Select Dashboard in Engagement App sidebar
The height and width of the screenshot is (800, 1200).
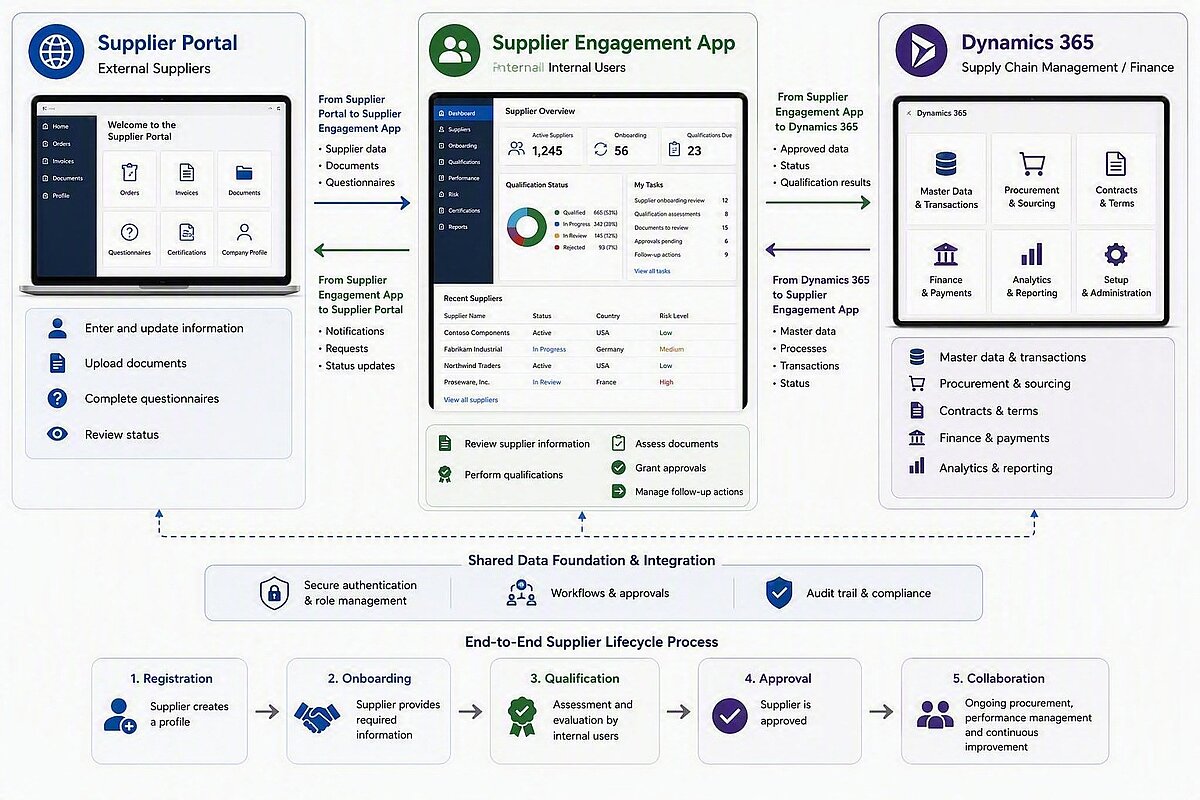(463, 114)
